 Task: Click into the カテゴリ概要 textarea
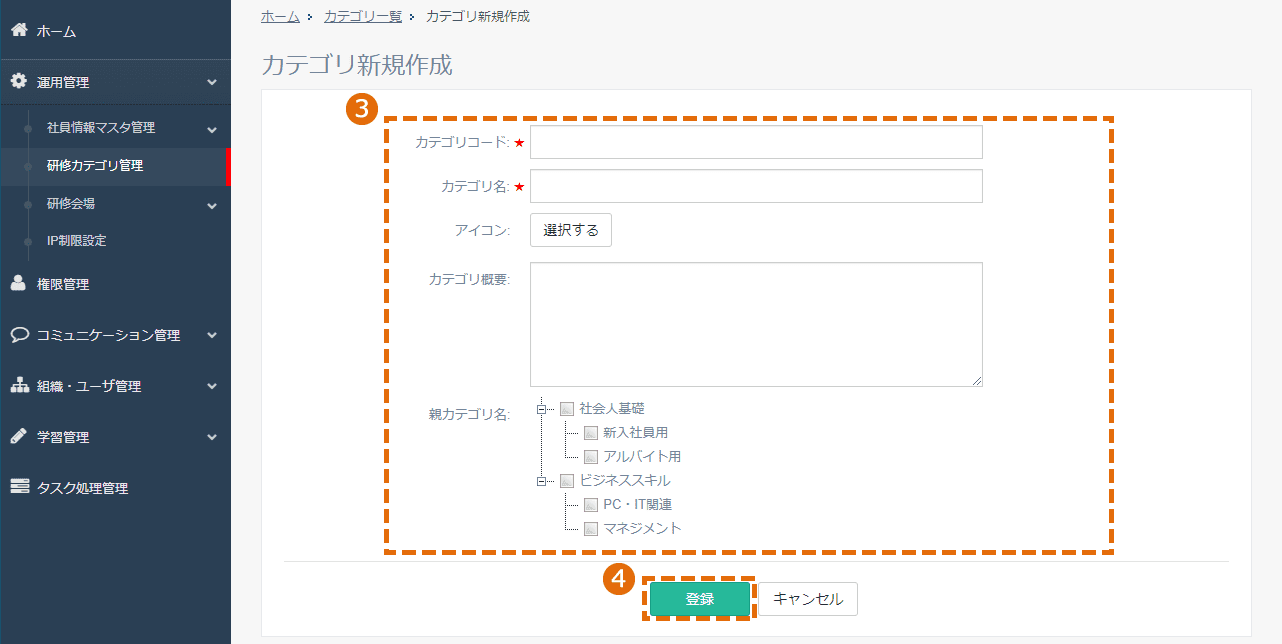756,324
